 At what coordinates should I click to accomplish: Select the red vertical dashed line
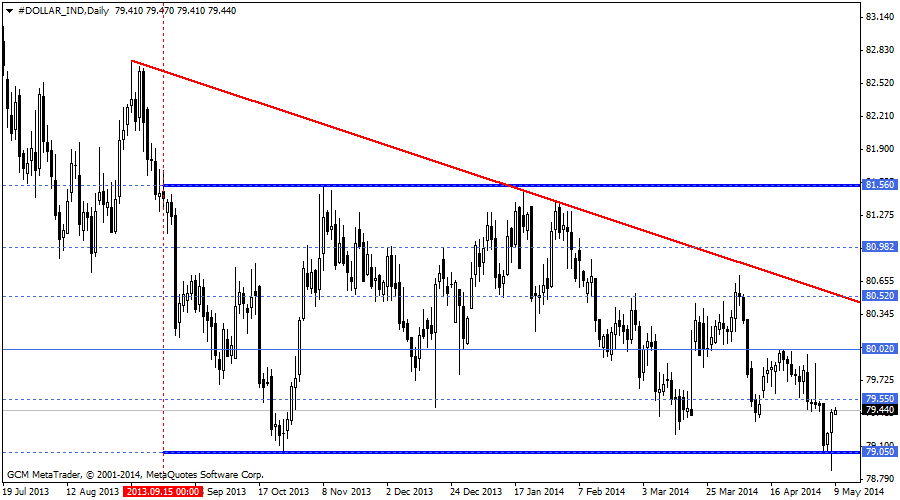[x=163, y=300]
